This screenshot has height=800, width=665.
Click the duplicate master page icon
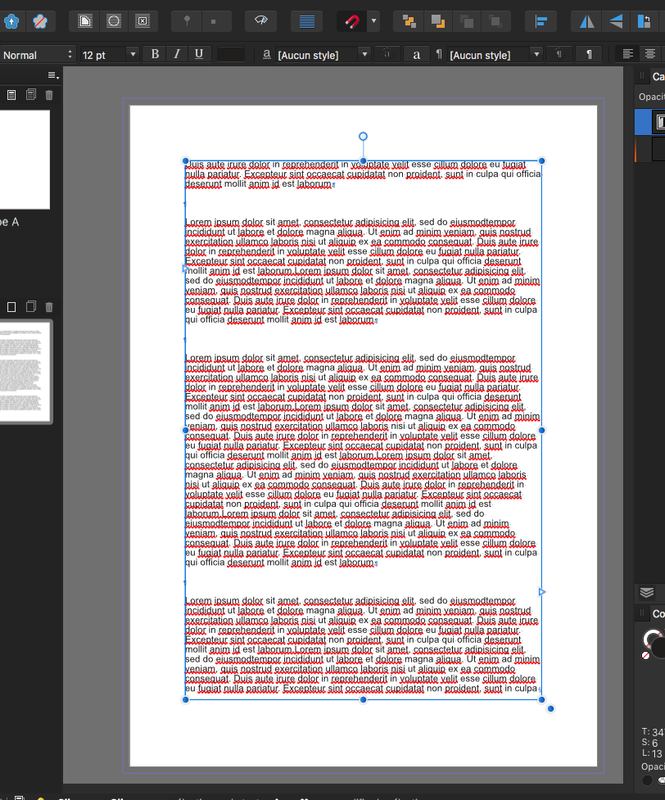point(31,94)
